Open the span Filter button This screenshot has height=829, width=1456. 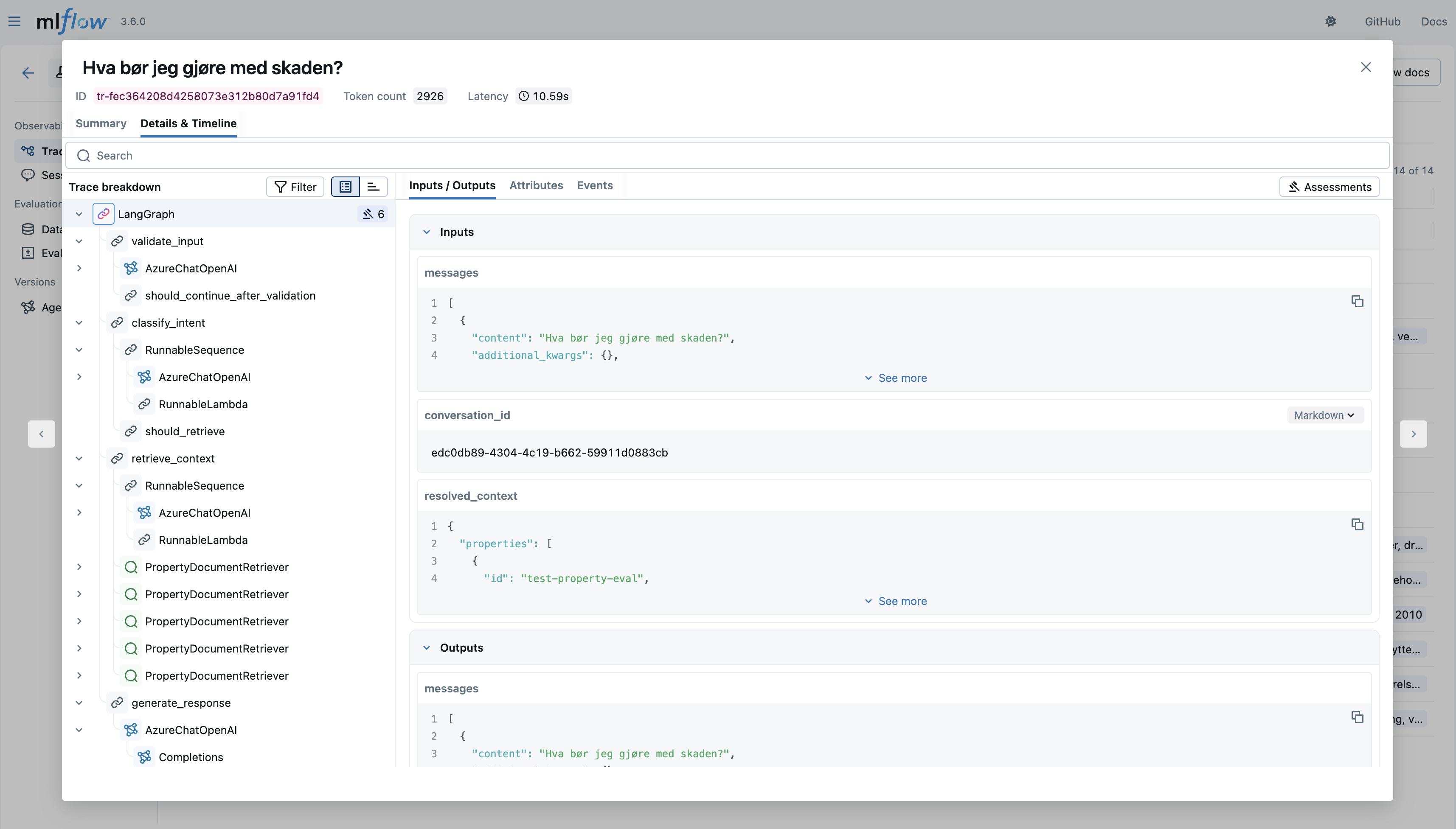(295, 187)
